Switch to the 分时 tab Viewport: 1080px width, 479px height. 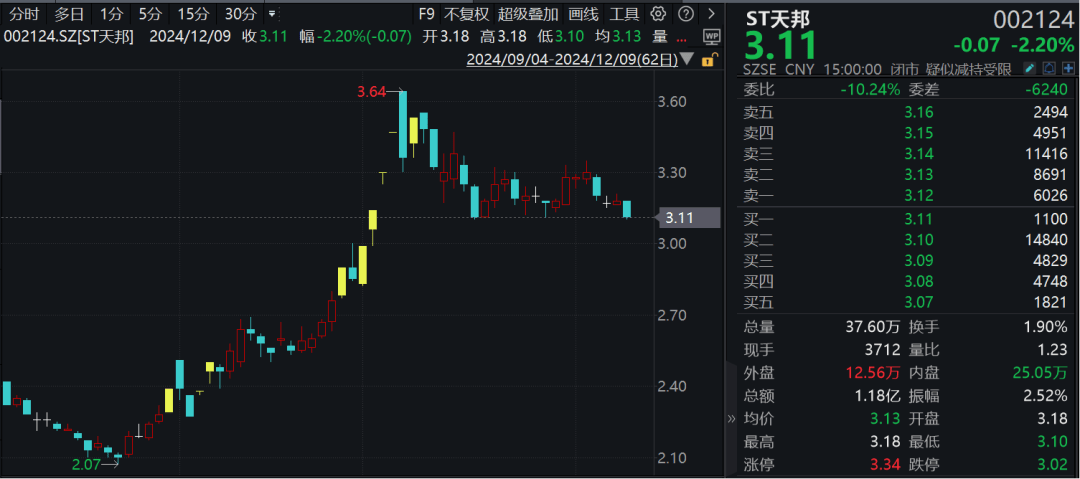(x=24, y=13)
